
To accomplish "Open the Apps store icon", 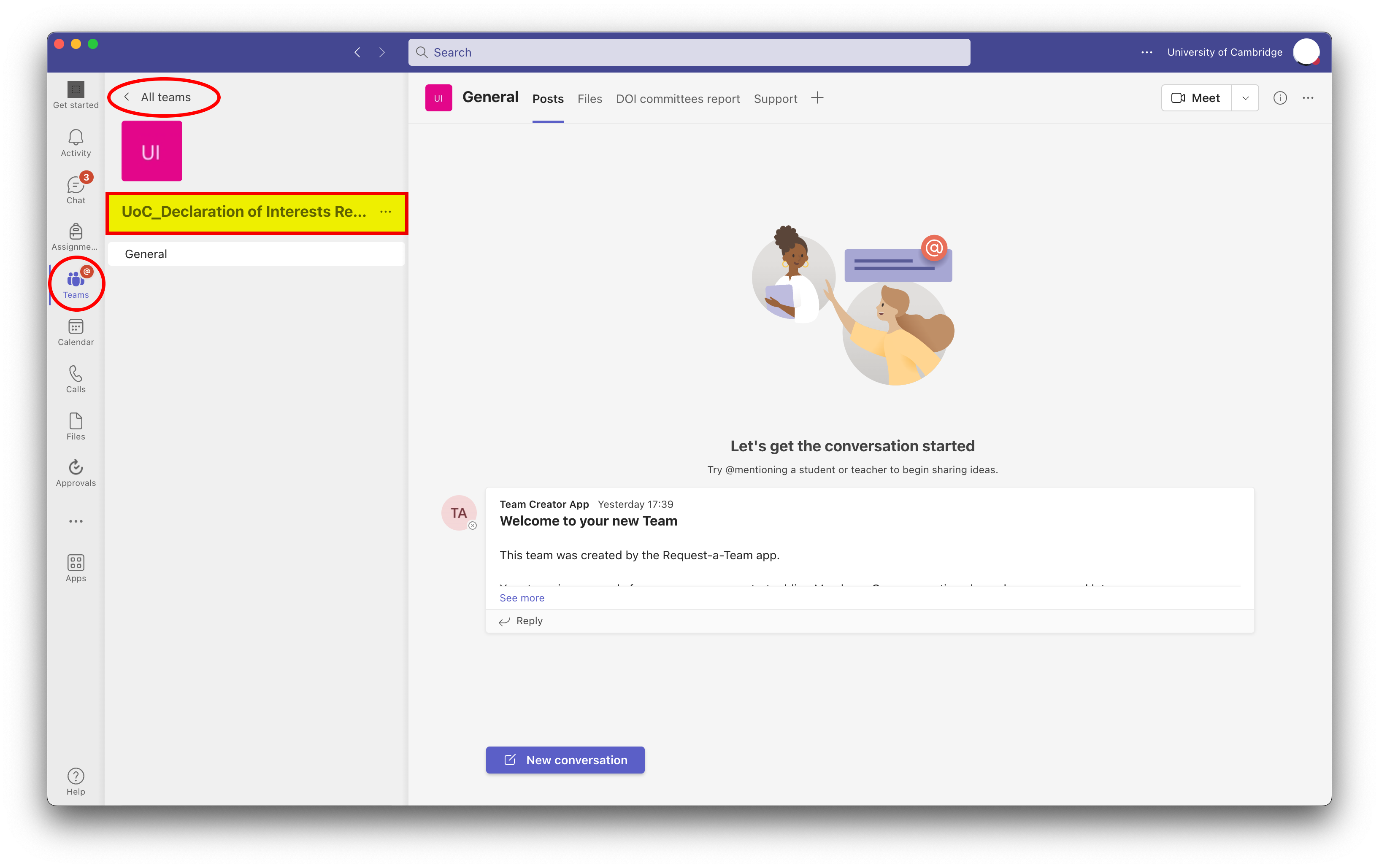I will click(76, 569).
